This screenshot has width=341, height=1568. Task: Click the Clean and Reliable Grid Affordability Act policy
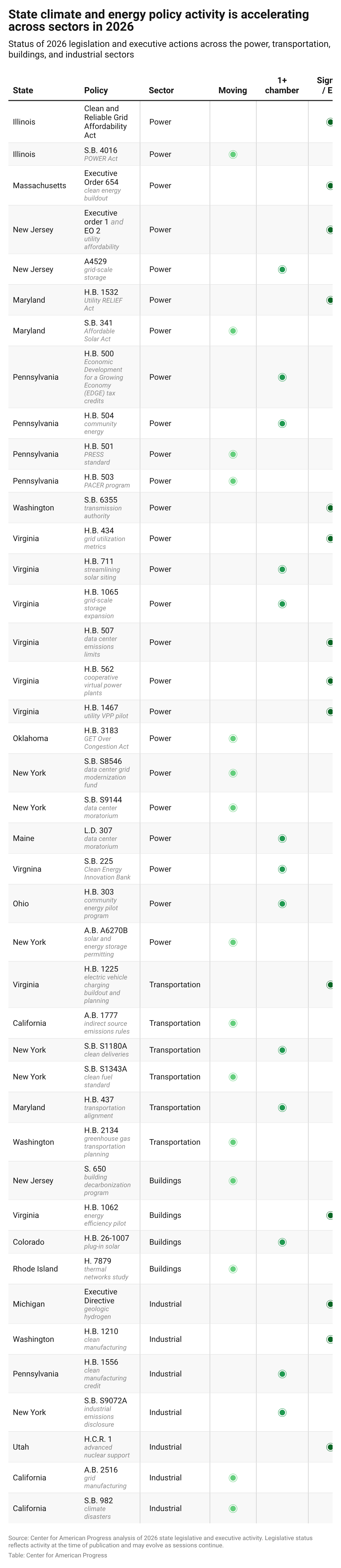point(106,122)
